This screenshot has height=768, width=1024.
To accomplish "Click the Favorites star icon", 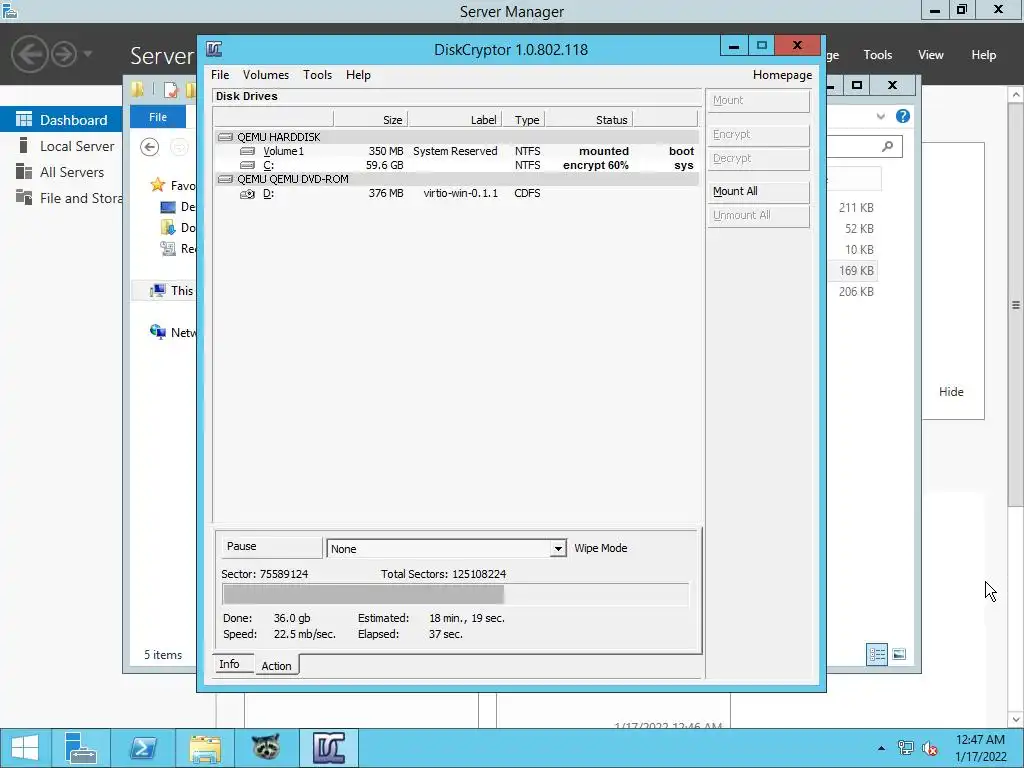I will tap(157, 185).
